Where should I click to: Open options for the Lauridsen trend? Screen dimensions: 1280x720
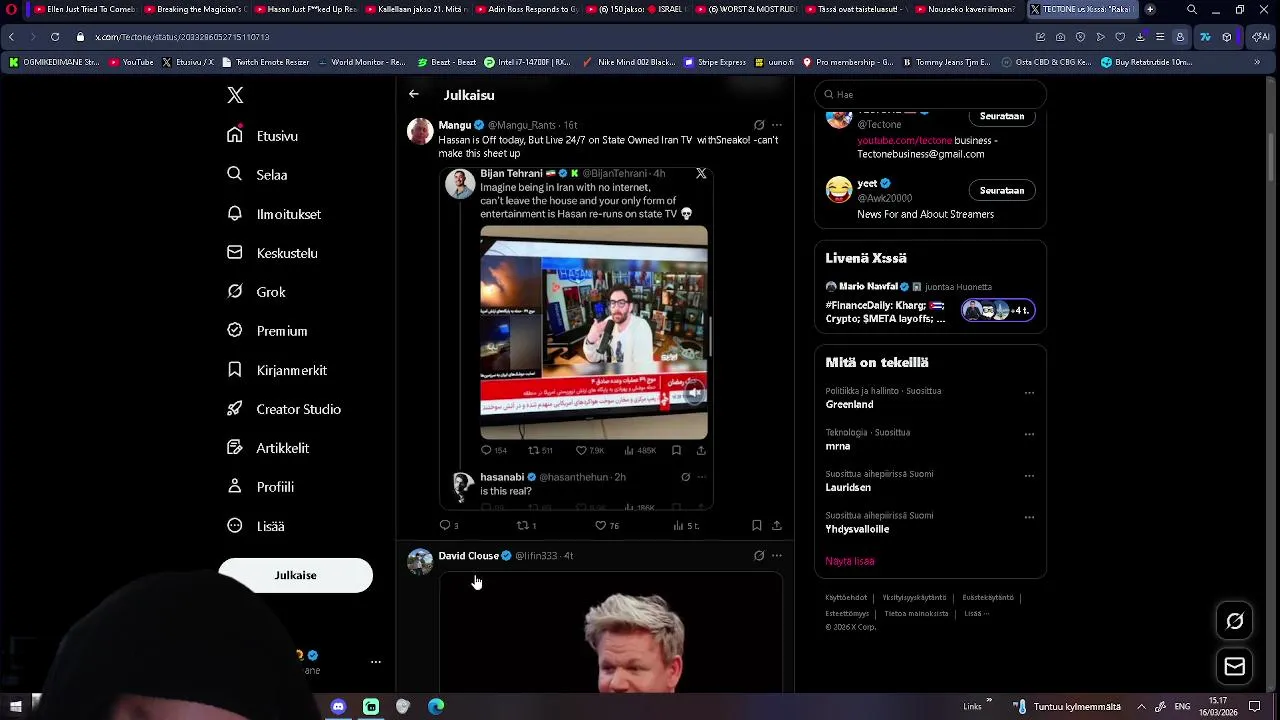(x=1029, y=476)
